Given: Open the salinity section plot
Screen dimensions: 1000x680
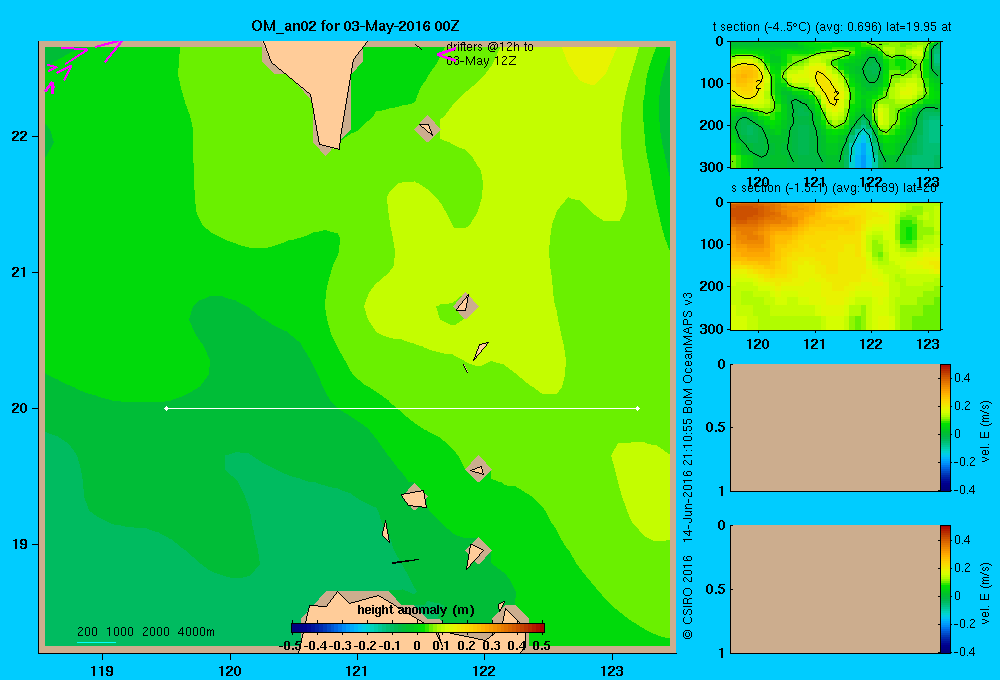Looking at the screenshot, I should tap(835, 265).
